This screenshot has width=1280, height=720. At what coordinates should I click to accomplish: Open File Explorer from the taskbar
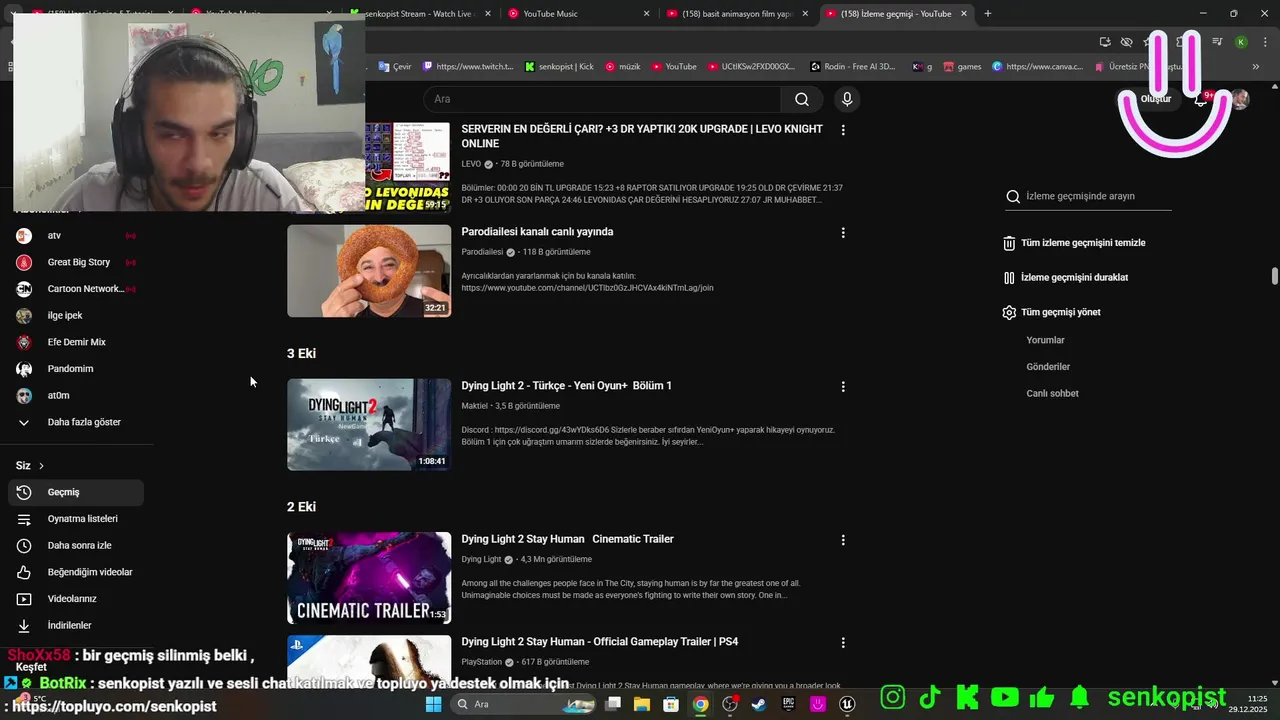[x=642, y=704]
